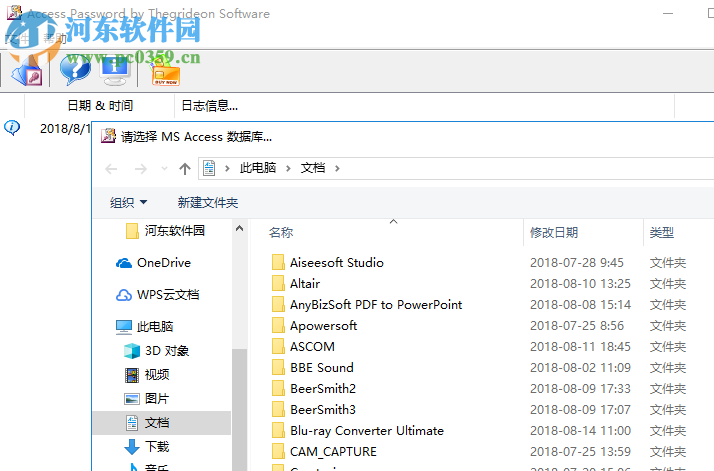This screenshot has height=471, width=714.
Task: Open the recent locations dropdown arrow
Action: tap(164, 169)
